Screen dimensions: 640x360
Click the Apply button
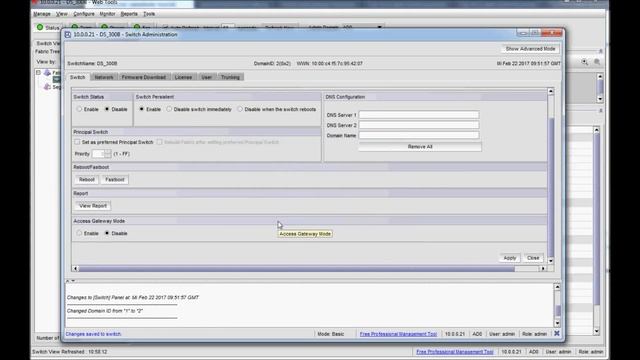coord(509,258)
